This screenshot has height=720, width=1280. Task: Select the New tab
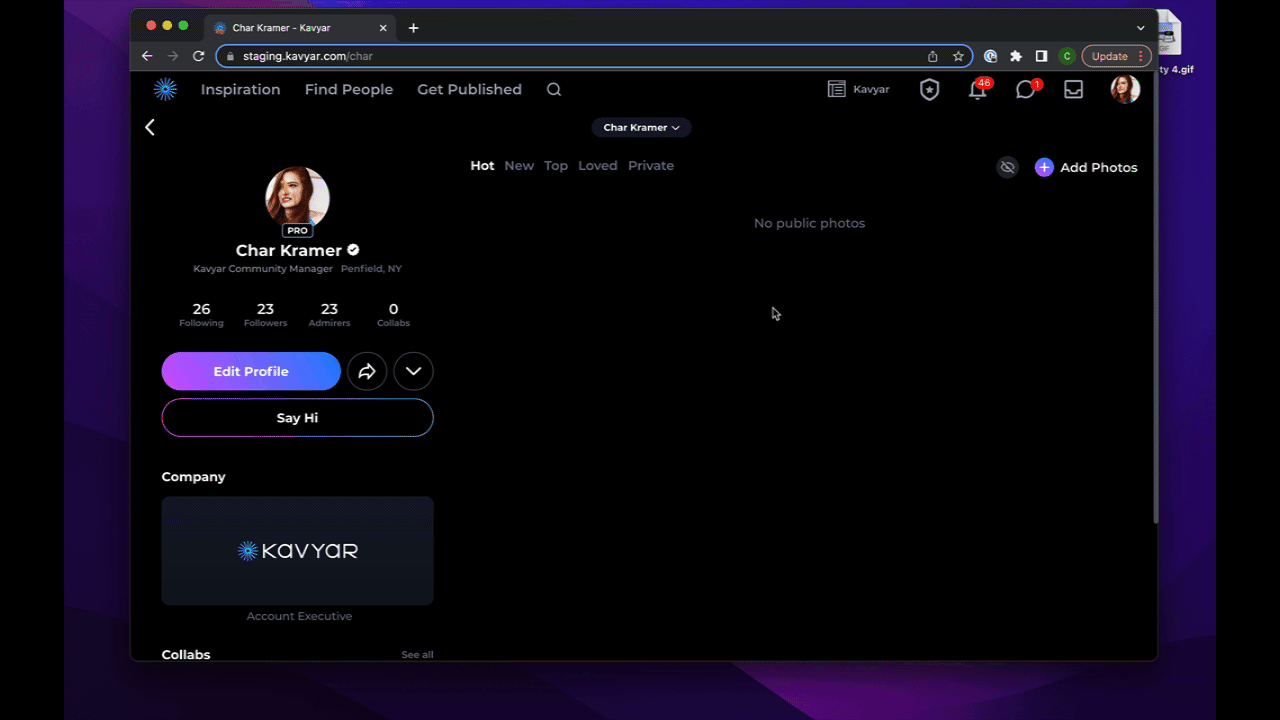point(519,166)
